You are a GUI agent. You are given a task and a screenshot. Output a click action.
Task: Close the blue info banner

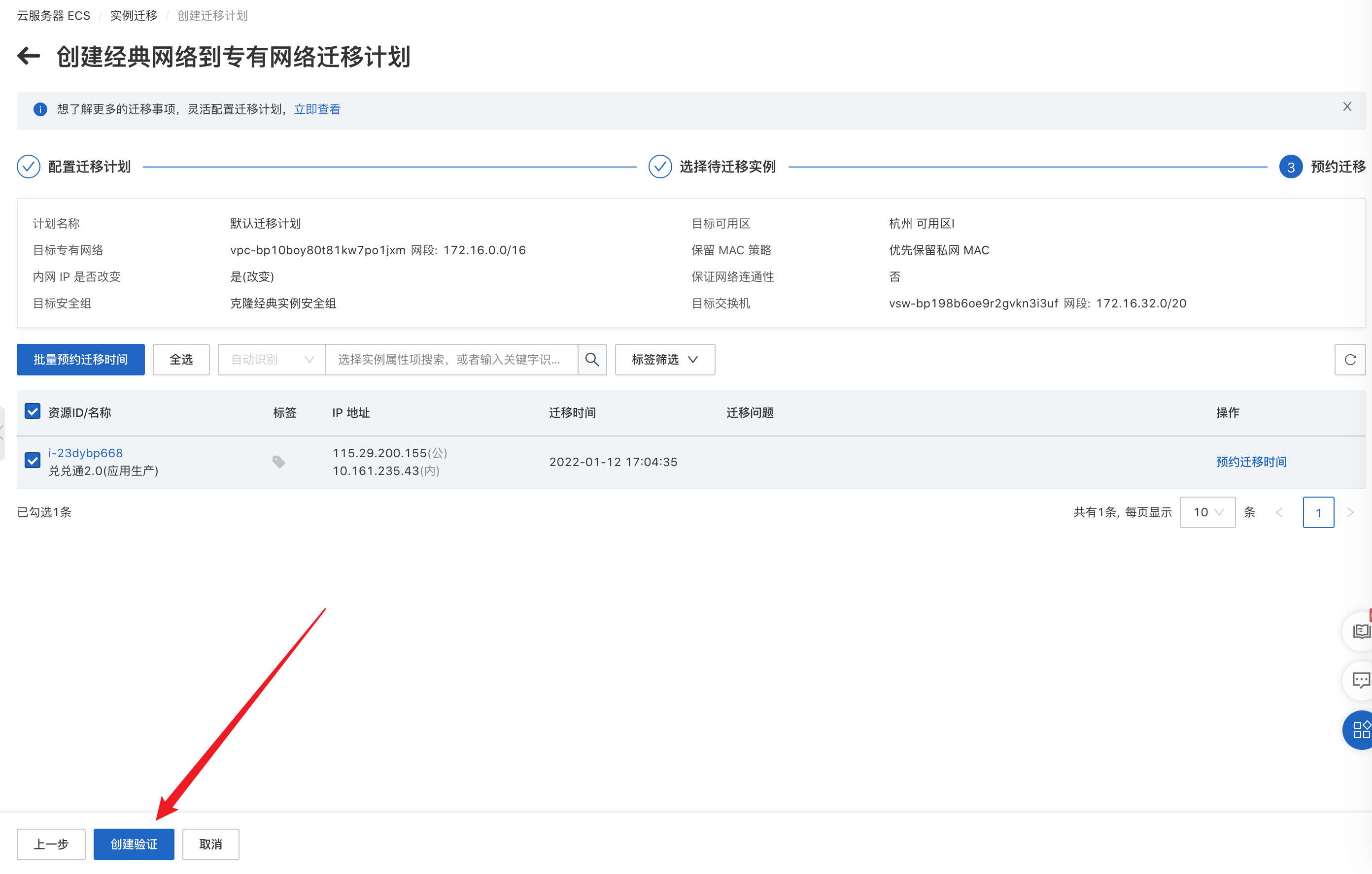pyautogui.click(x=1347, y=107)
